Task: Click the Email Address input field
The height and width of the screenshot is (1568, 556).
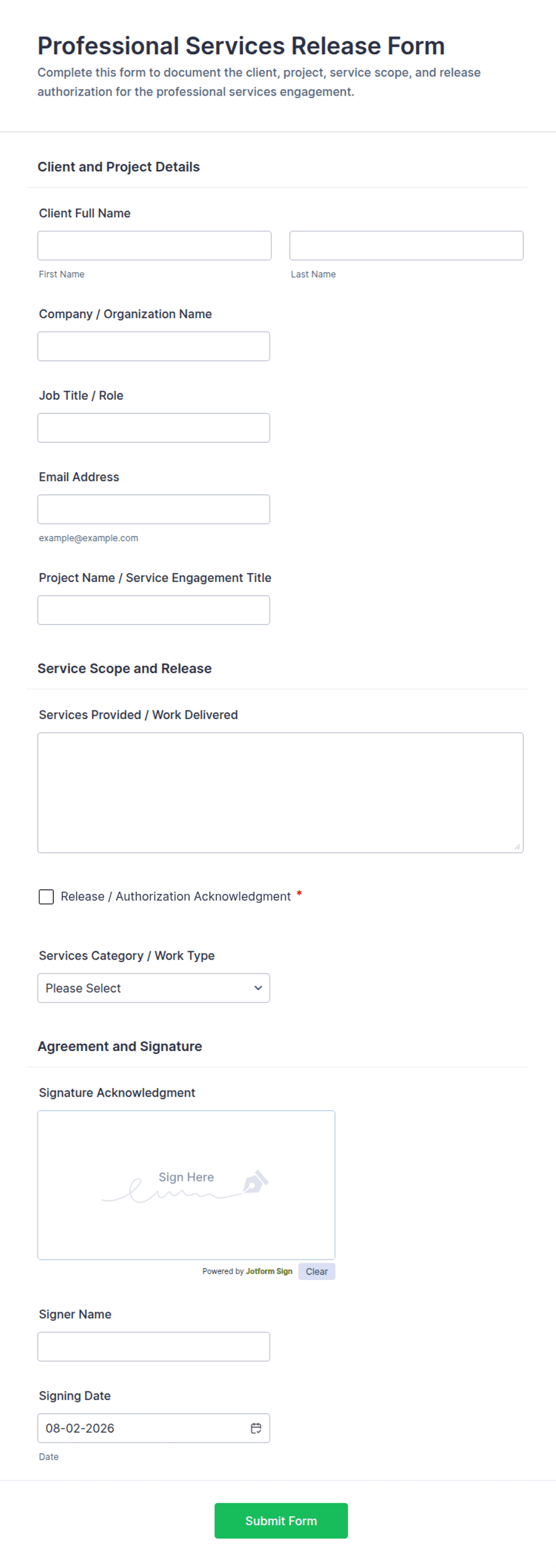Action: [x=154, y=510]
